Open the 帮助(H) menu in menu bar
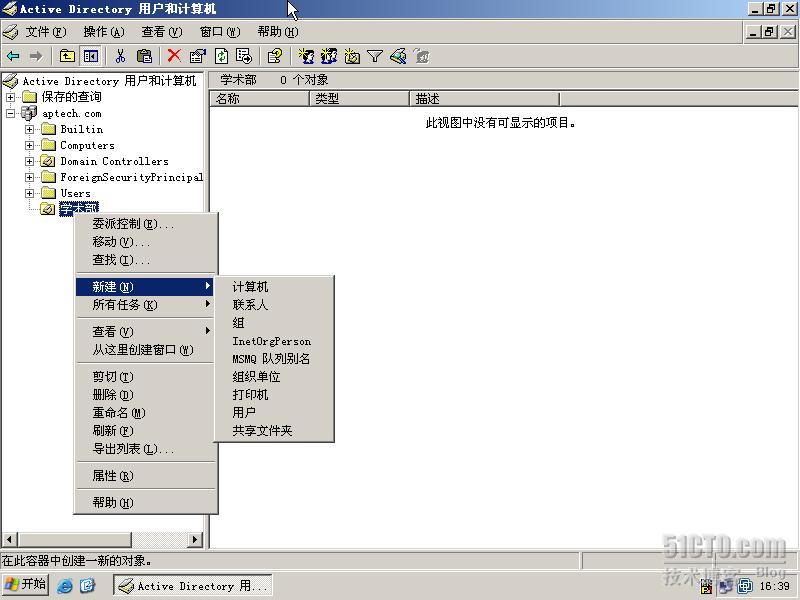 tap(278, 32)
